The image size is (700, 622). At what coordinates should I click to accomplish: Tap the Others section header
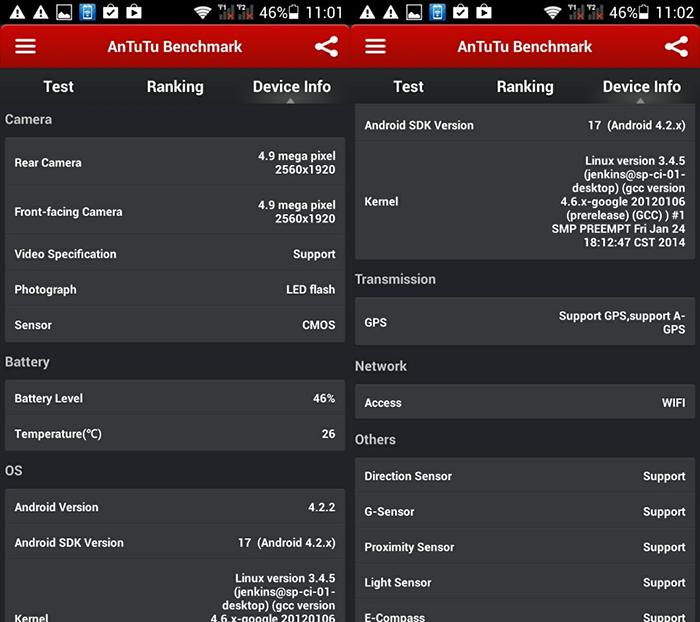click(x=375, y=439)
